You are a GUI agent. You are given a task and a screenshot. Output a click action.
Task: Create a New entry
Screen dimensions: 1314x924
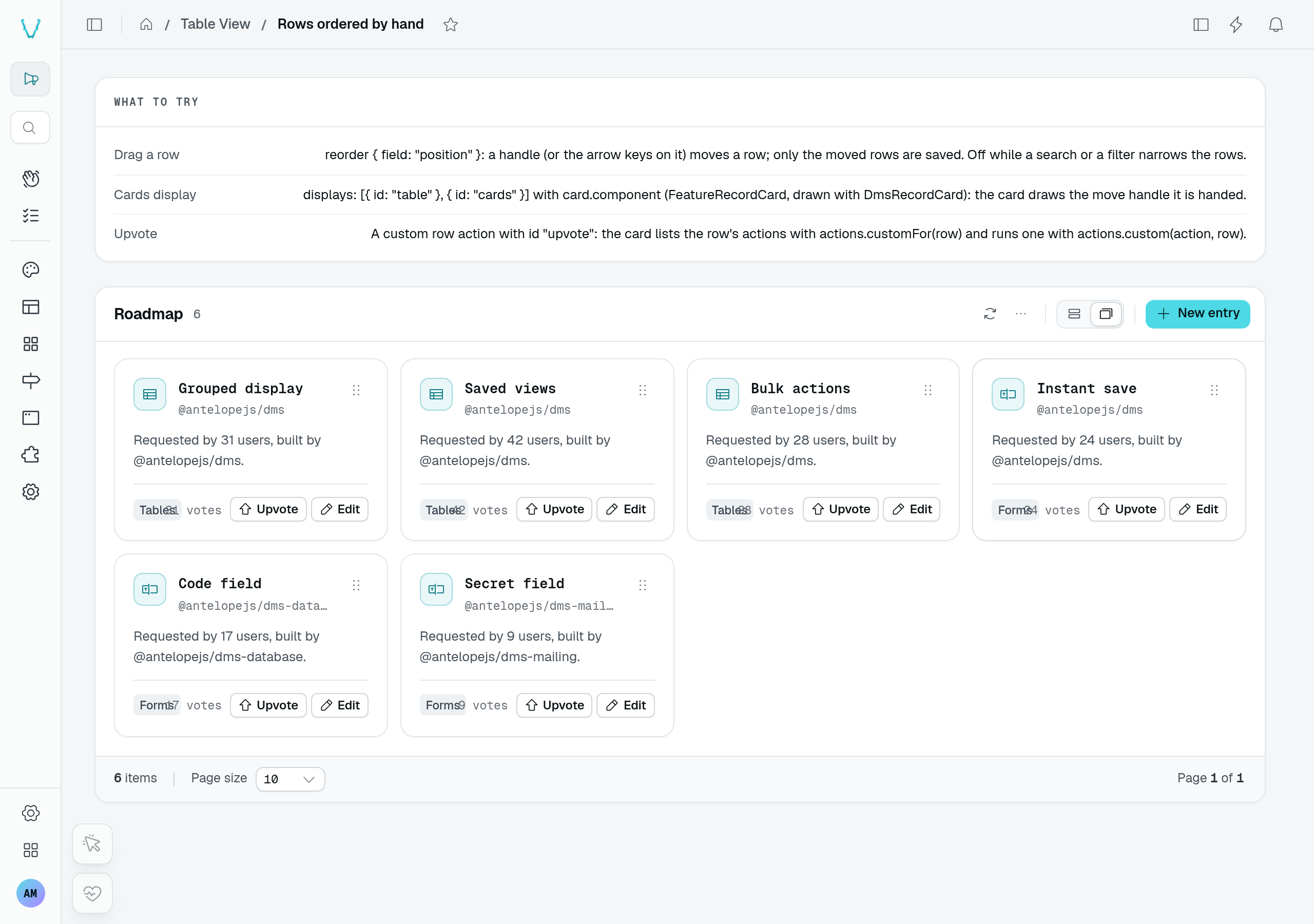(x=1198, y=314)
